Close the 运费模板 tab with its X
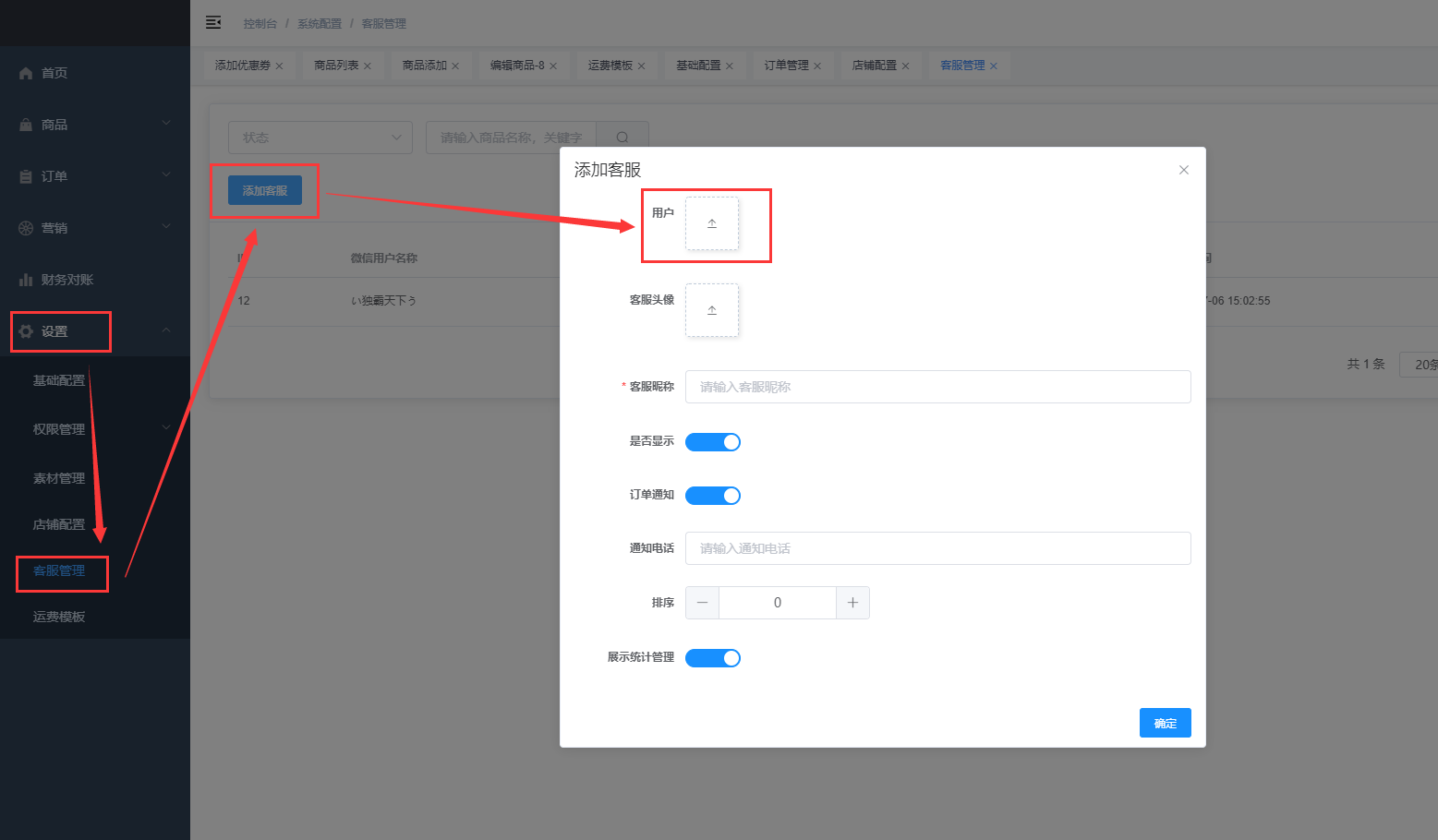1438x840 pixels. coord(641,66)
